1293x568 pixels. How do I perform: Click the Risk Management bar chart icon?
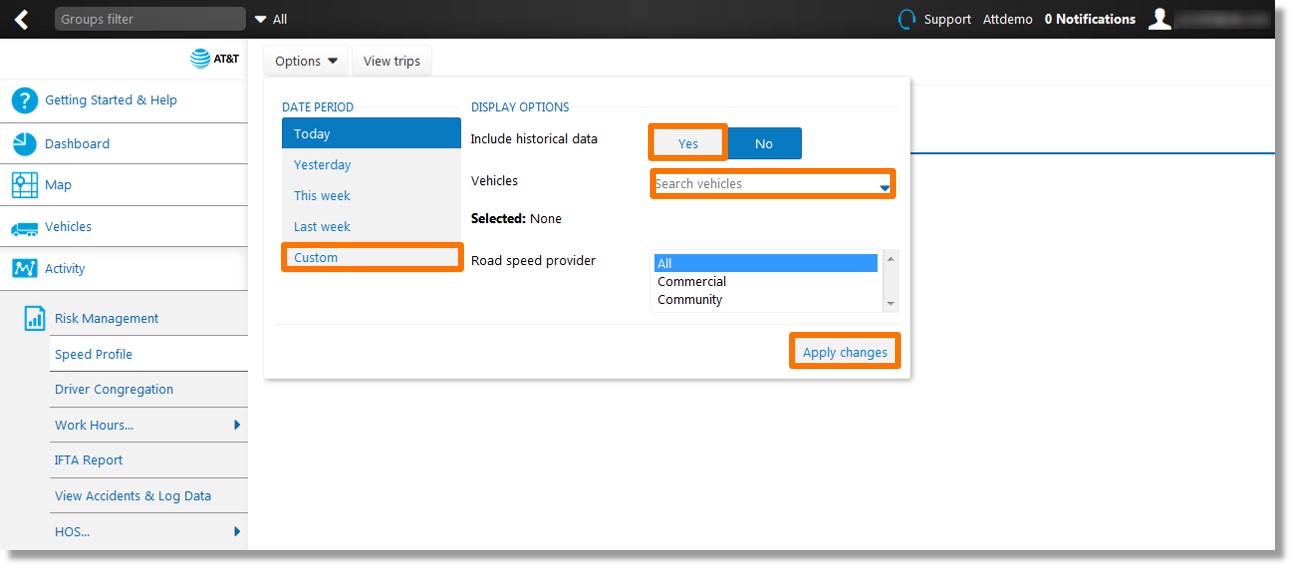[35, 319]
